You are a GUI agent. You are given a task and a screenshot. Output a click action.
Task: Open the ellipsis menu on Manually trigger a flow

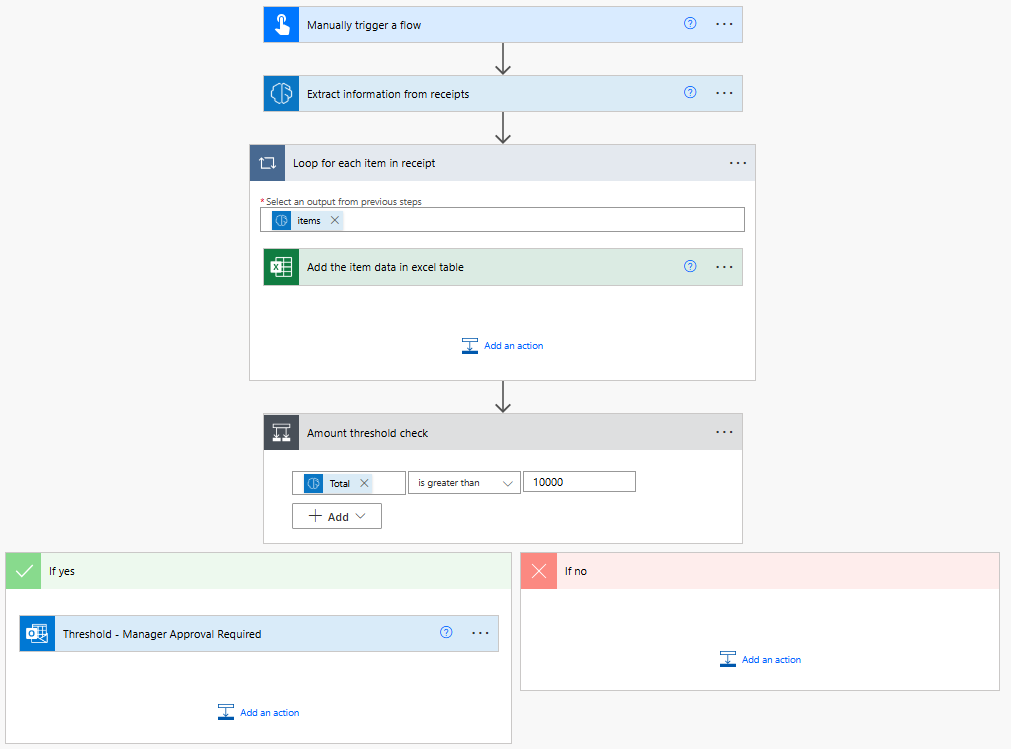click(x=724, y=24)
